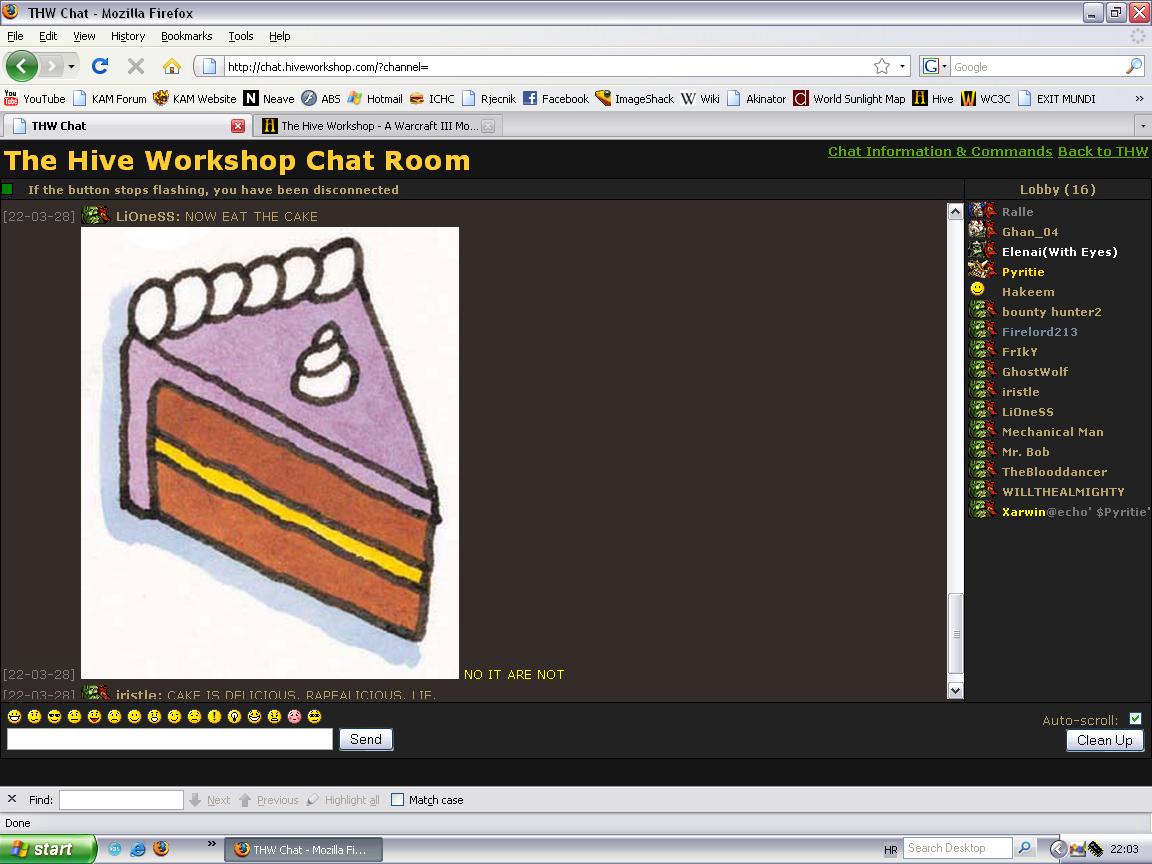Open the Bookmarks menu

[x=187, y=36]
